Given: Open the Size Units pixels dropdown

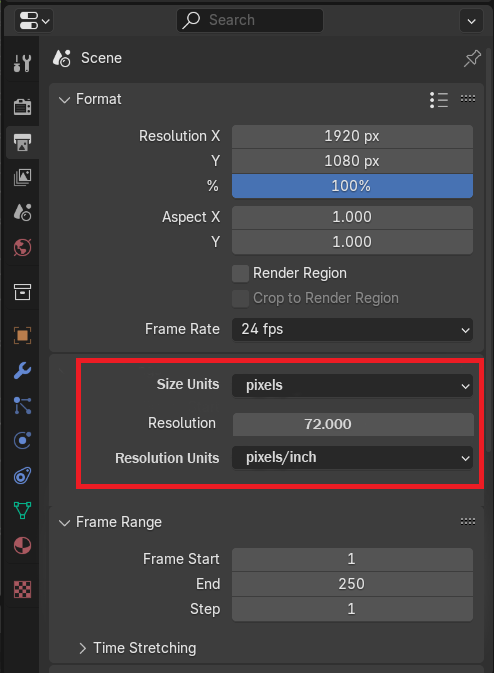Looking at the screenshot, I should pos(352,385).
